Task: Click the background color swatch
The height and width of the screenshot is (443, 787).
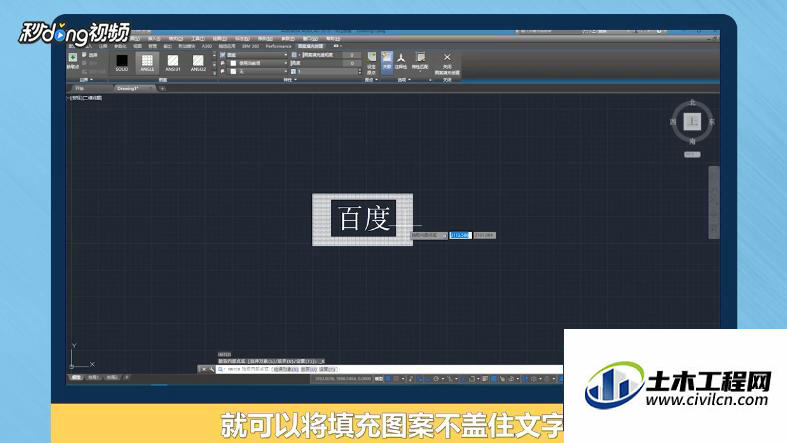Action: click(x=233, y=72)
